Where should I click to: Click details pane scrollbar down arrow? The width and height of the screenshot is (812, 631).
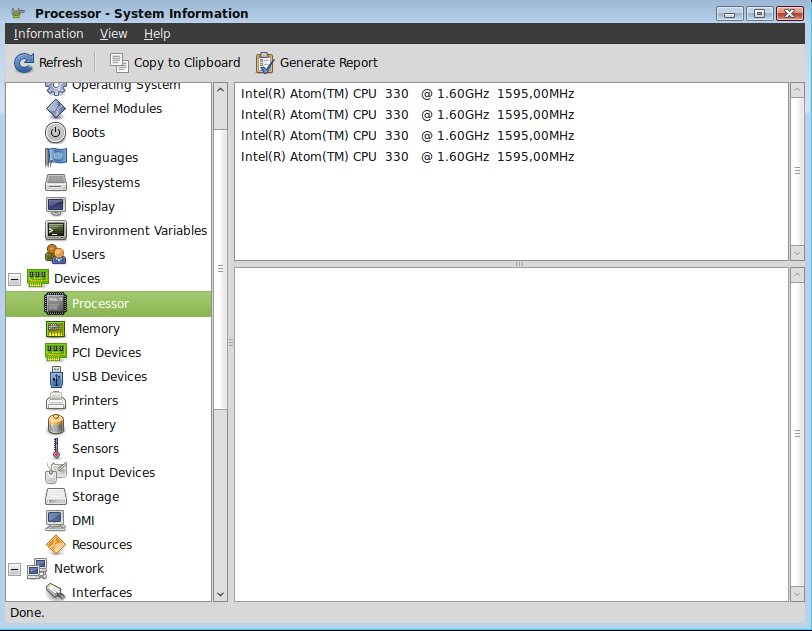tap(798, 594)
